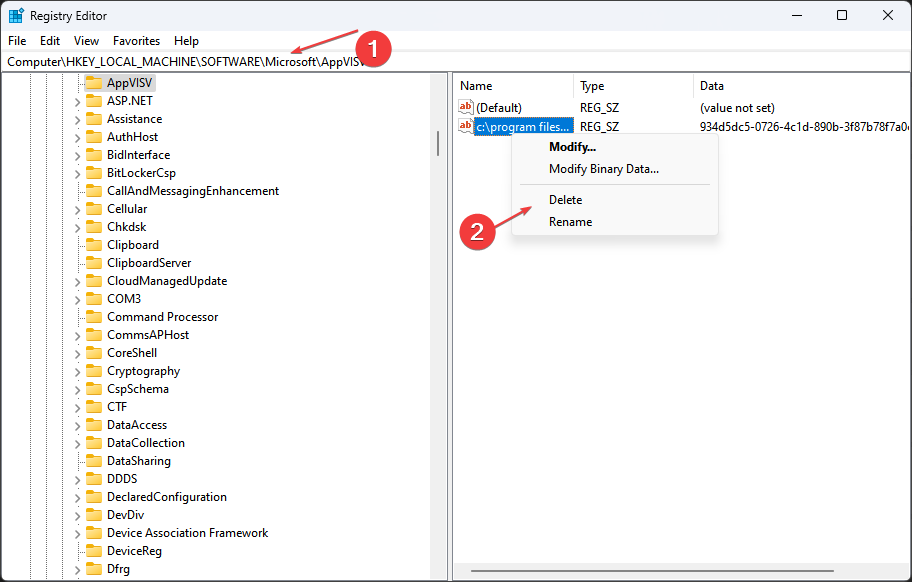This screenshot has width=912, height=582.
Task: Open the Edit menu
Action: 50,41
